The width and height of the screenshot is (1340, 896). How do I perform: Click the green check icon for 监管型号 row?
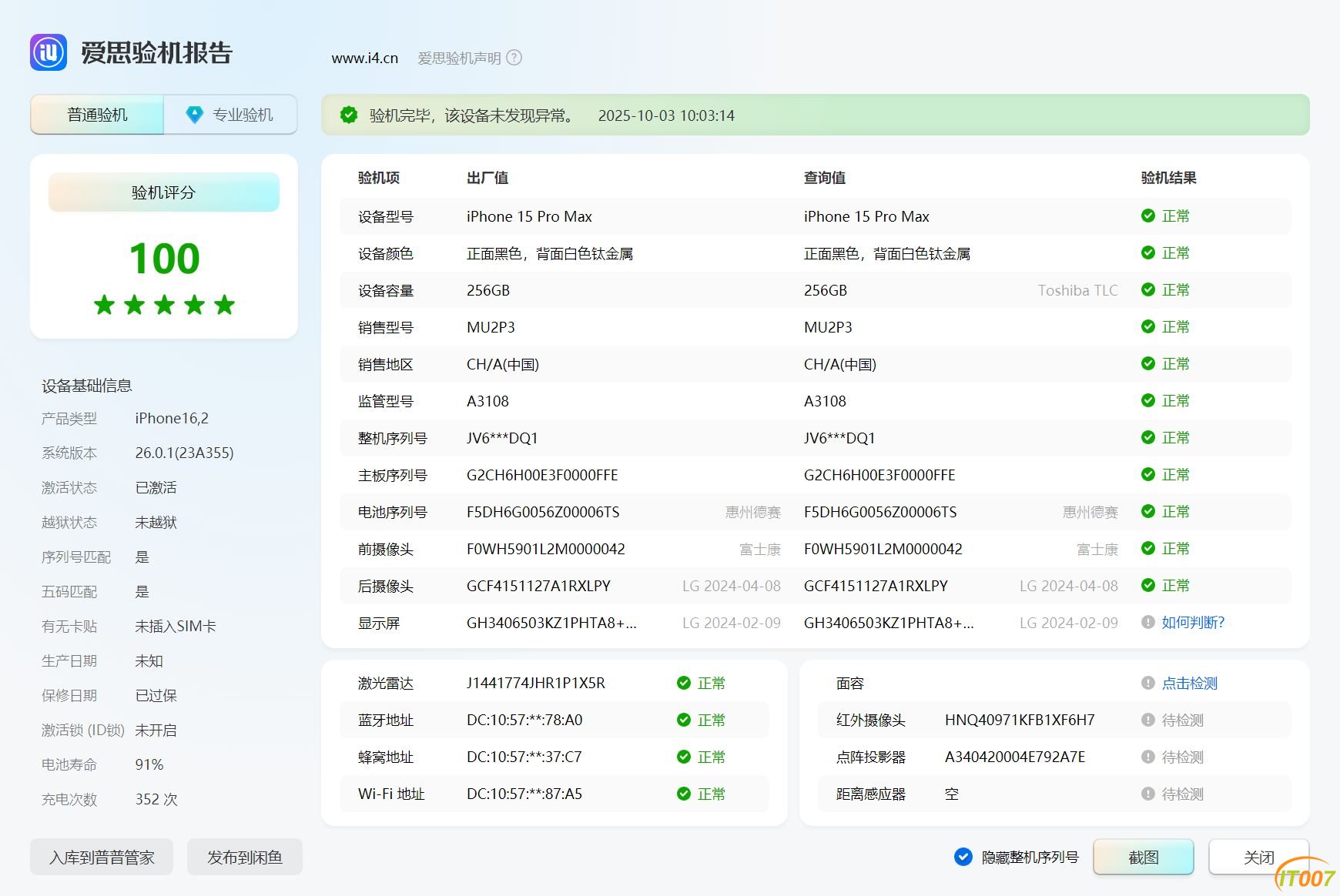click(1148, 401)
